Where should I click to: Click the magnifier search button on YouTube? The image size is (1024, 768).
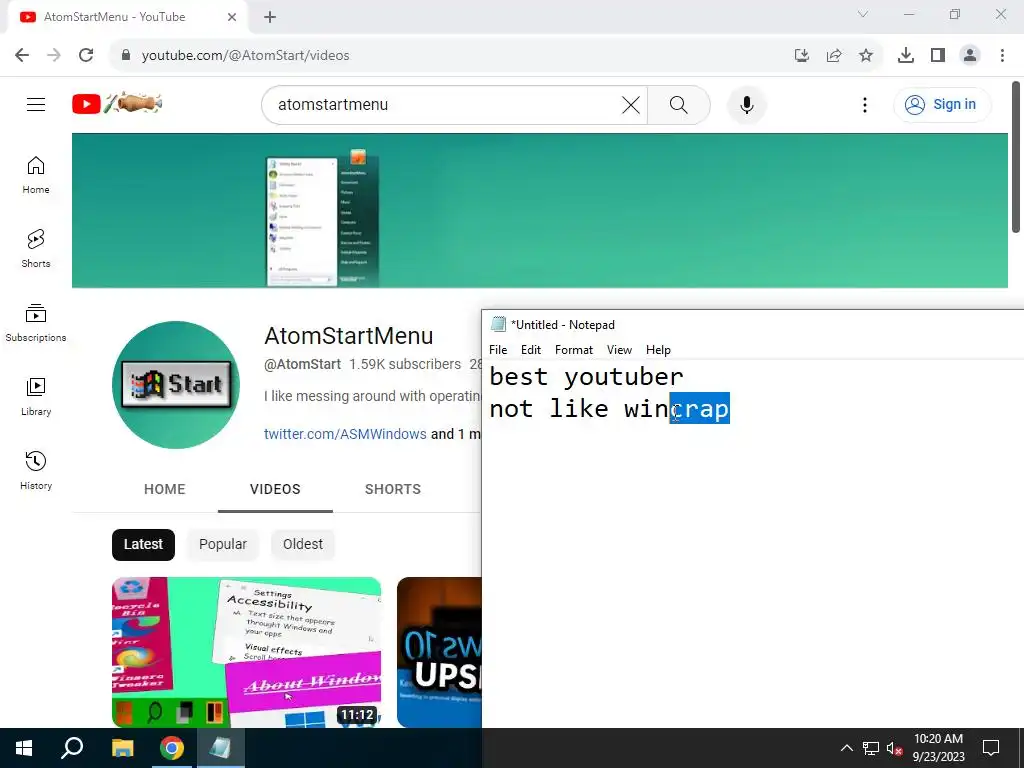(x=679, y=104)
